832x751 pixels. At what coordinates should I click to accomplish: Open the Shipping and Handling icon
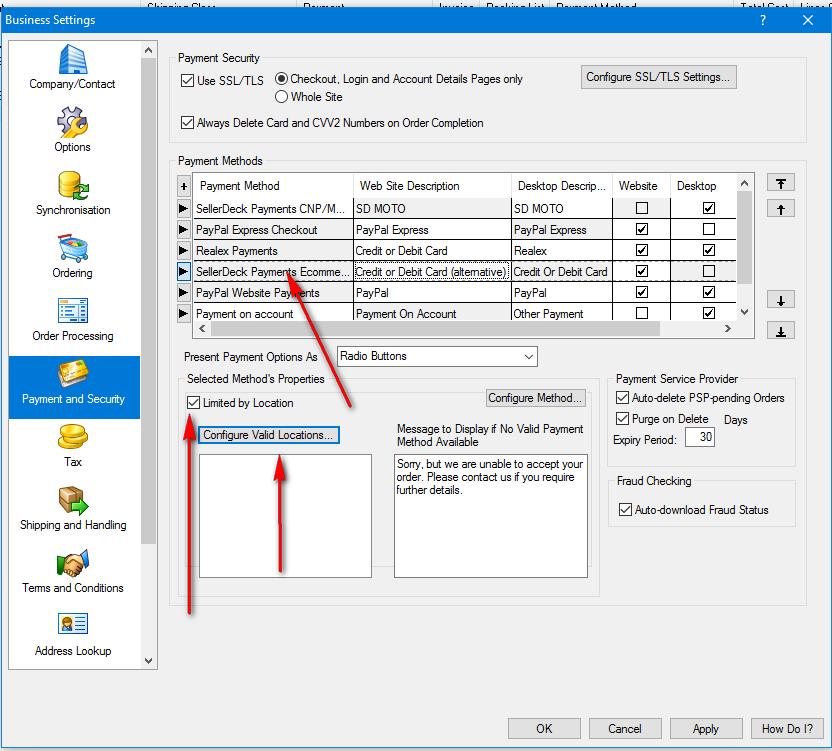(x=73, y=500)
